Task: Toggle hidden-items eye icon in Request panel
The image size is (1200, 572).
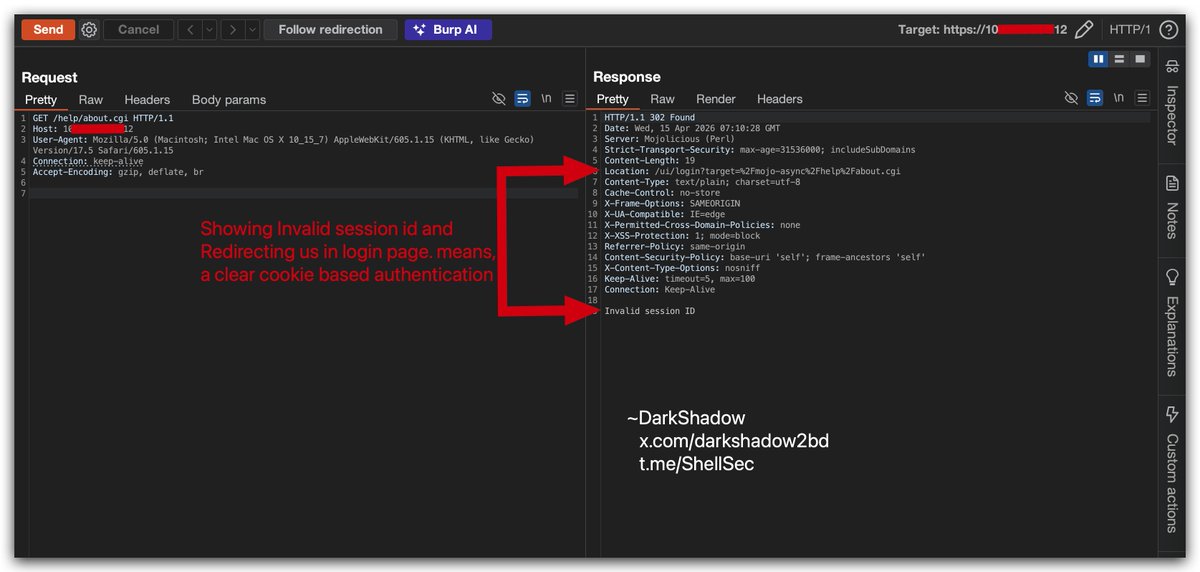Action: click(x=499, y=99)
